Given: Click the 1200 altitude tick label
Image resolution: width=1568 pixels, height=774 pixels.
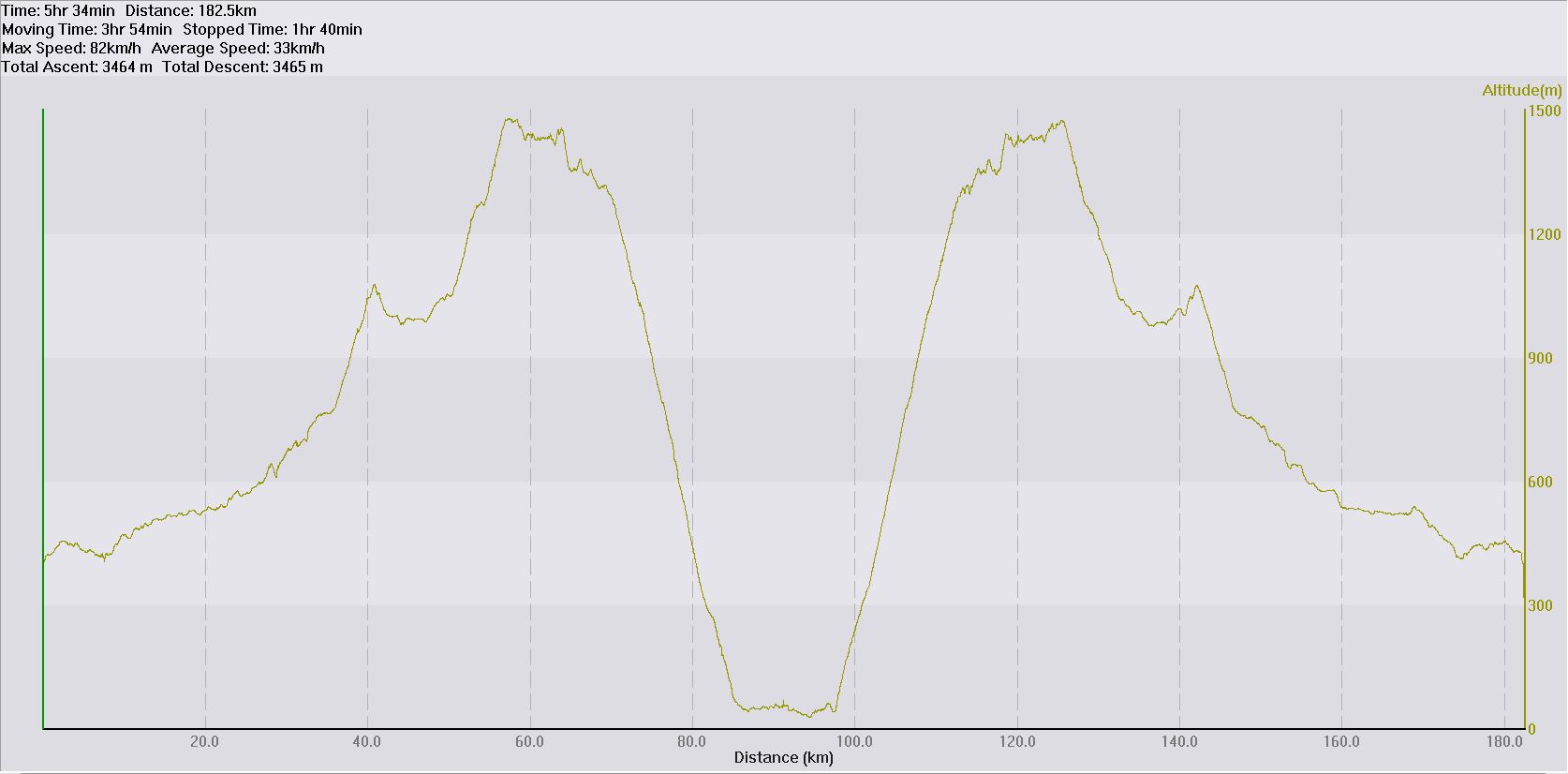Looking at the screenshot, I should pos(1544,235).
